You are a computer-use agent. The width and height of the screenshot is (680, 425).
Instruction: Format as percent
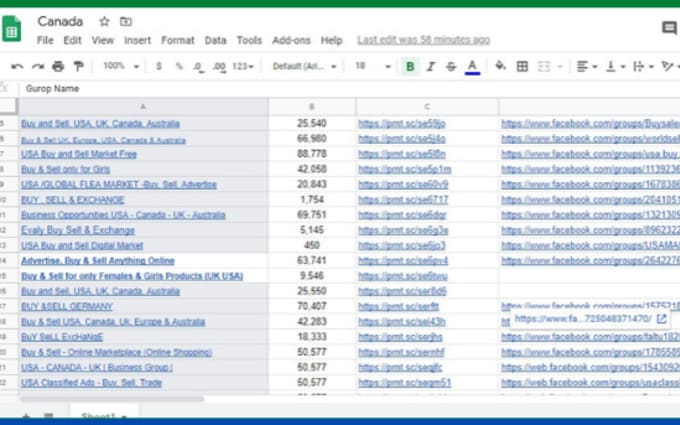(179, 66)
